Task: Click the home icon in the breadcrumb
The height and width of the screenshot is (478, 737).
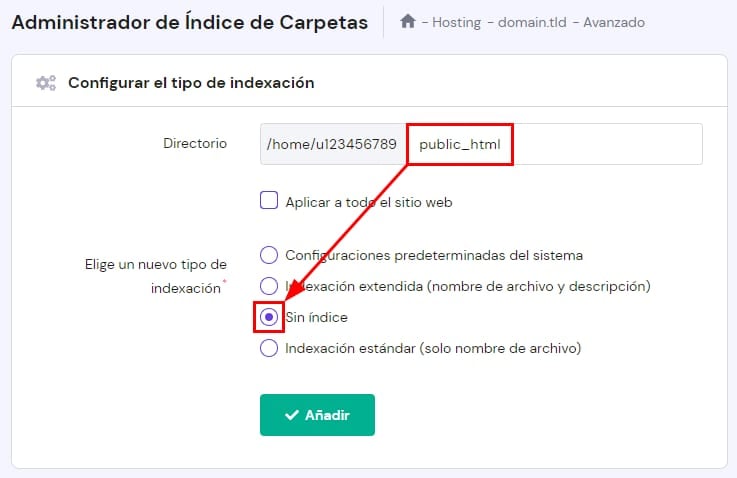Action: (x=408, y=21)
